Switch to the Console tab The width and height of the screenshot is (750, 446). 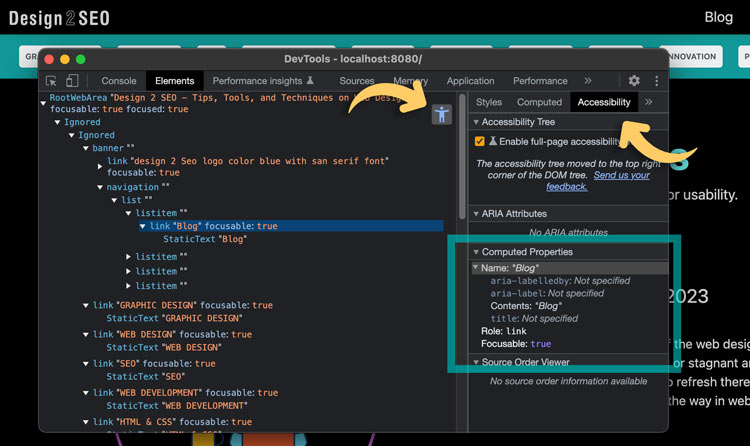[x=119, y=81]
